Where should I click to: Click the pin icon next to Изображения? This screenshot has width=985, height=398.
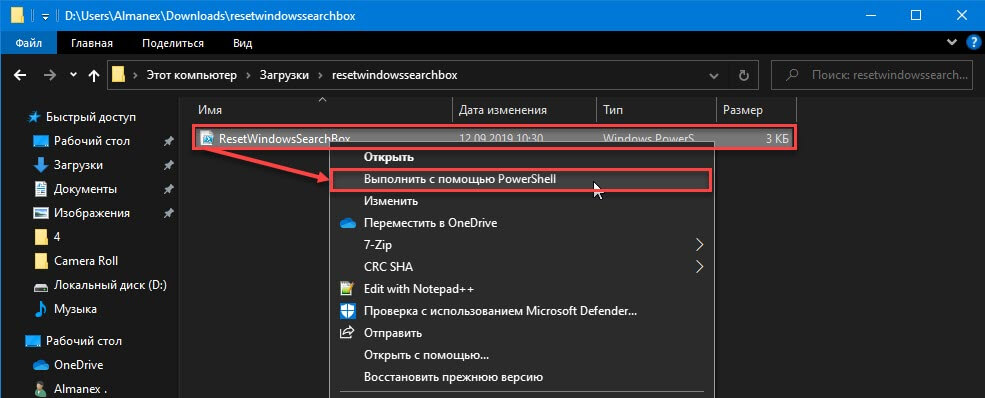pos(168,213)
